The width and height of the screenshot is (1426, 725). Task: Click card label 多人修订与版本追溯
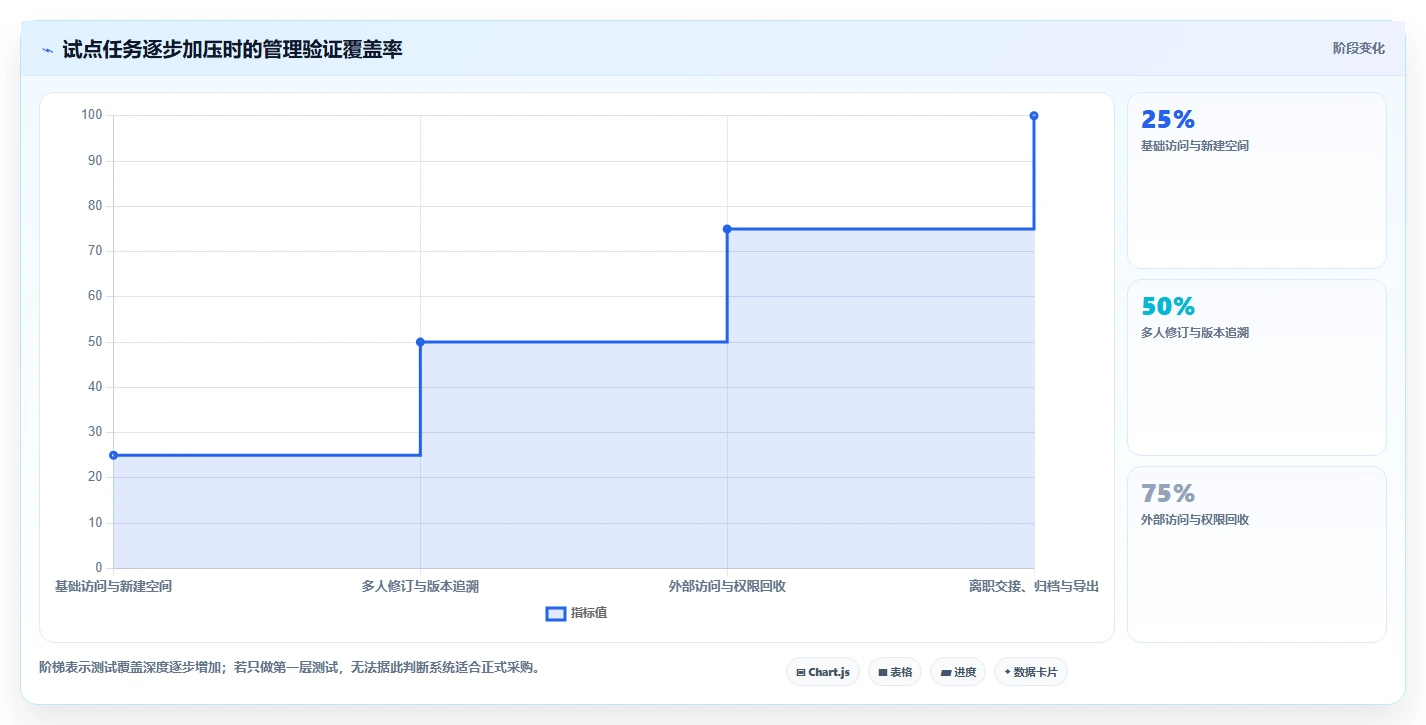(x=1195, y=333)
